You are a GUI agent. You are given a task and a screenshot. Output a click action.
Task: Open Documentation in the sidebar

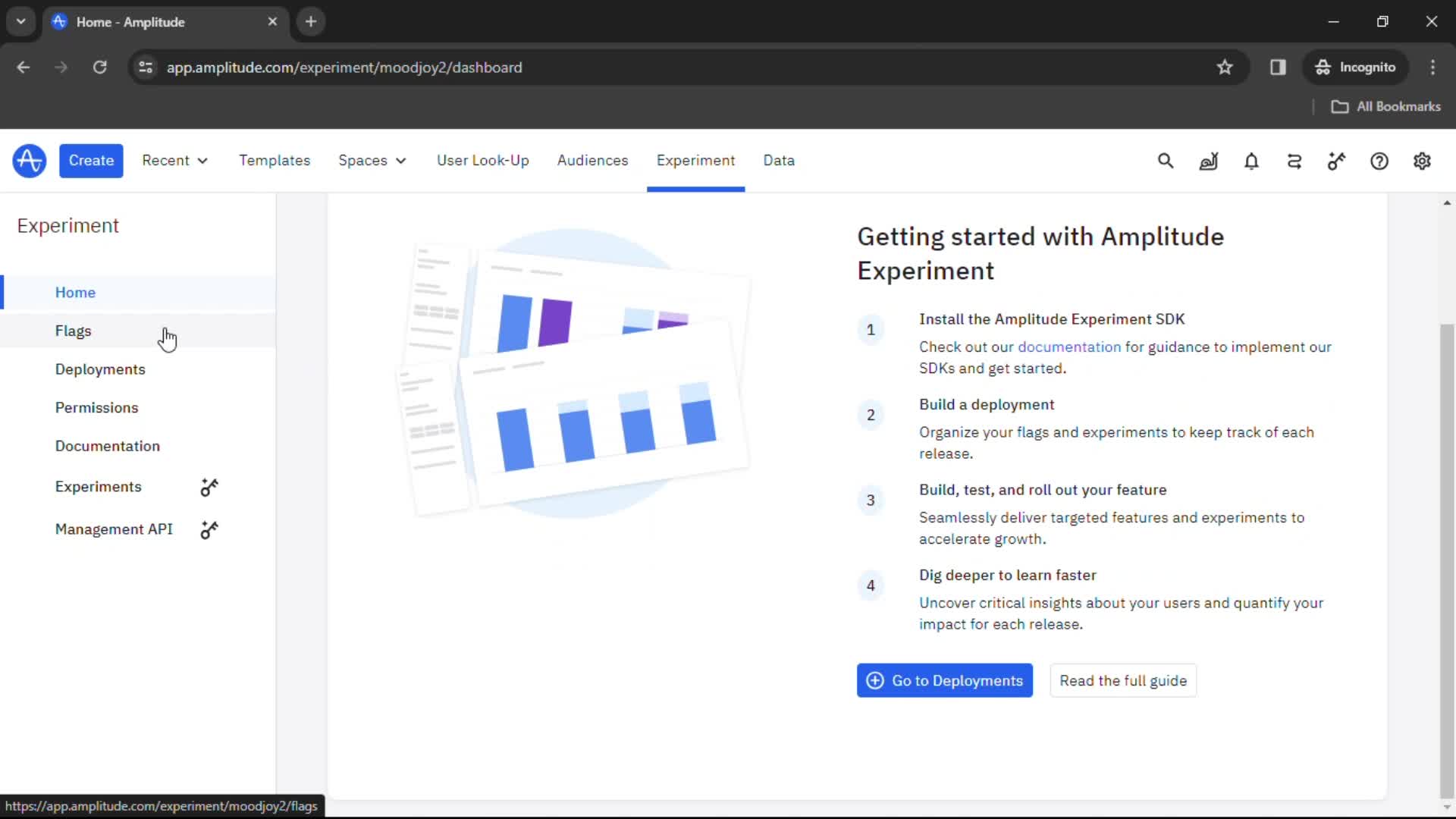[138, 446]
